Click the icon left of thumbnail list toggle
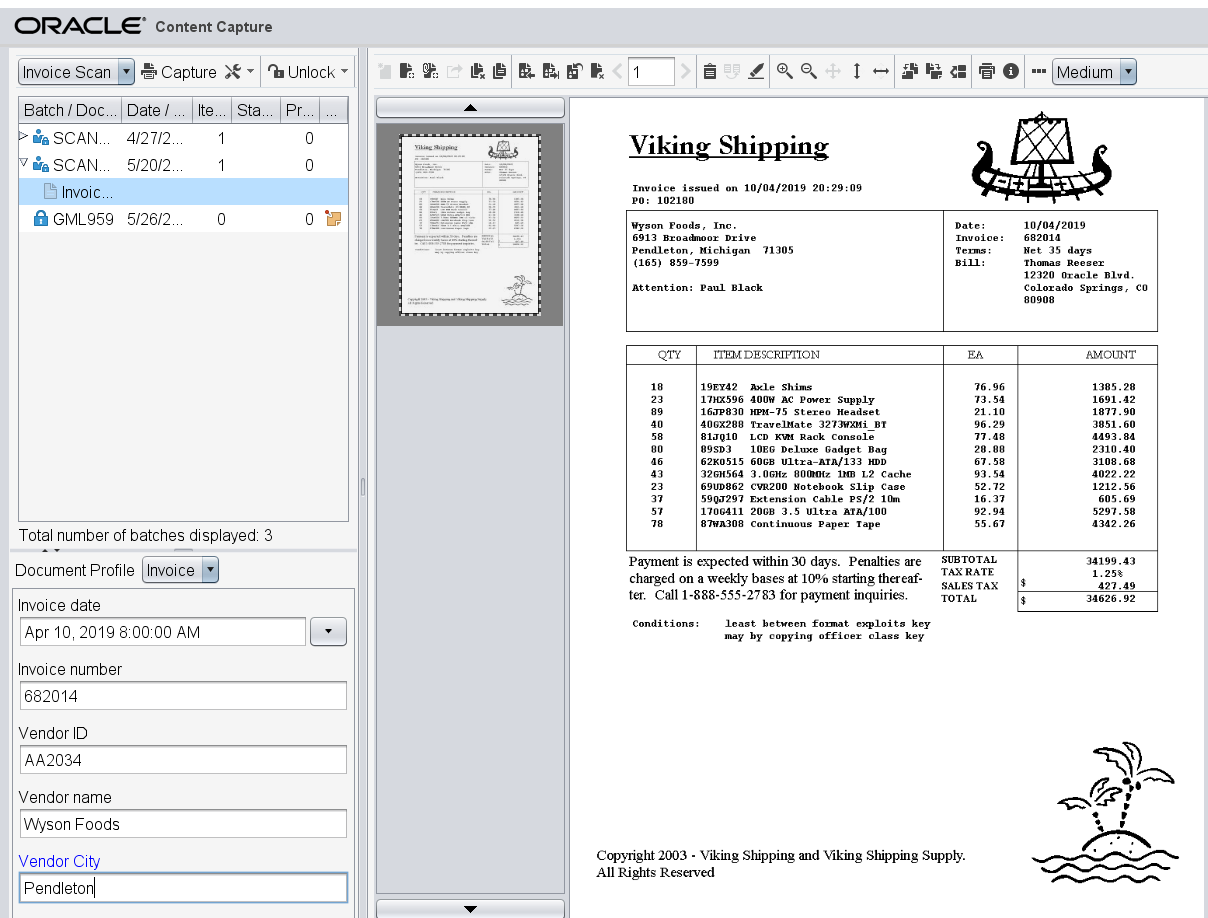Screen dimensions: 1208x918 (x=934, y=71)
